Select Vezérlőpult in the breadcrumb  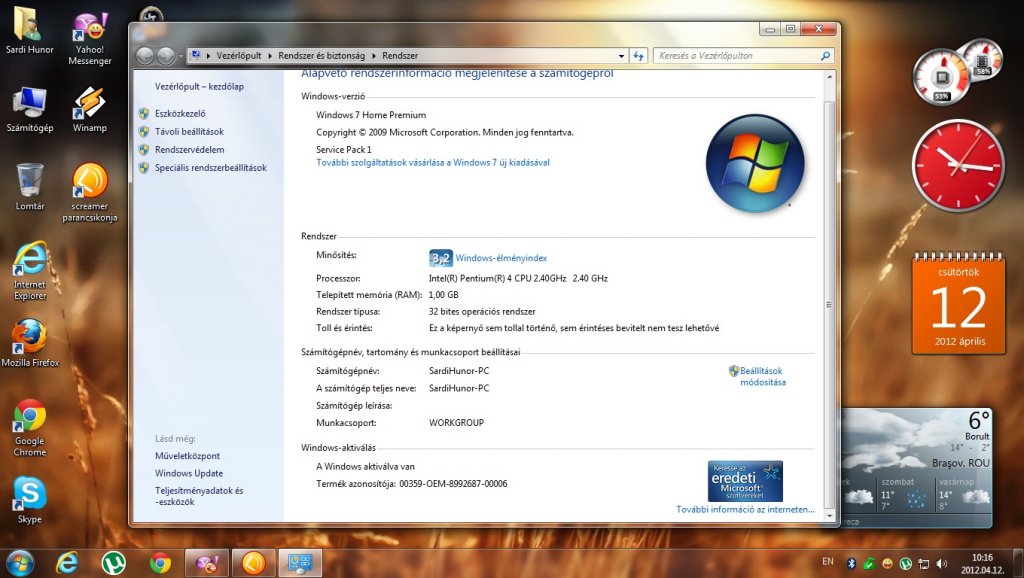point(239,56)
